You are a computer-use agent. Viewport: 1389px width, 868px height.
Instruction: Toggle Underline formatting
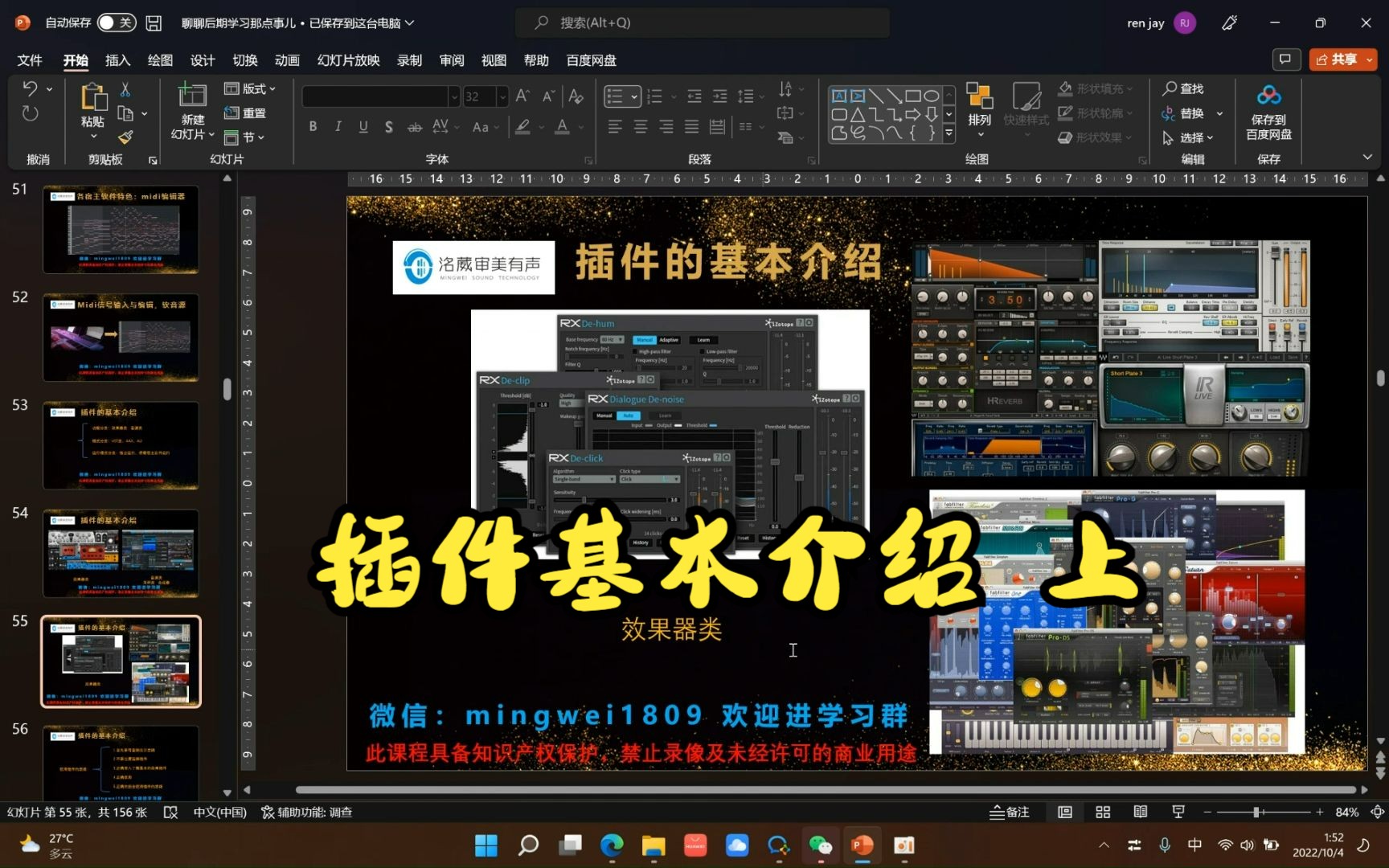(363, 126)
